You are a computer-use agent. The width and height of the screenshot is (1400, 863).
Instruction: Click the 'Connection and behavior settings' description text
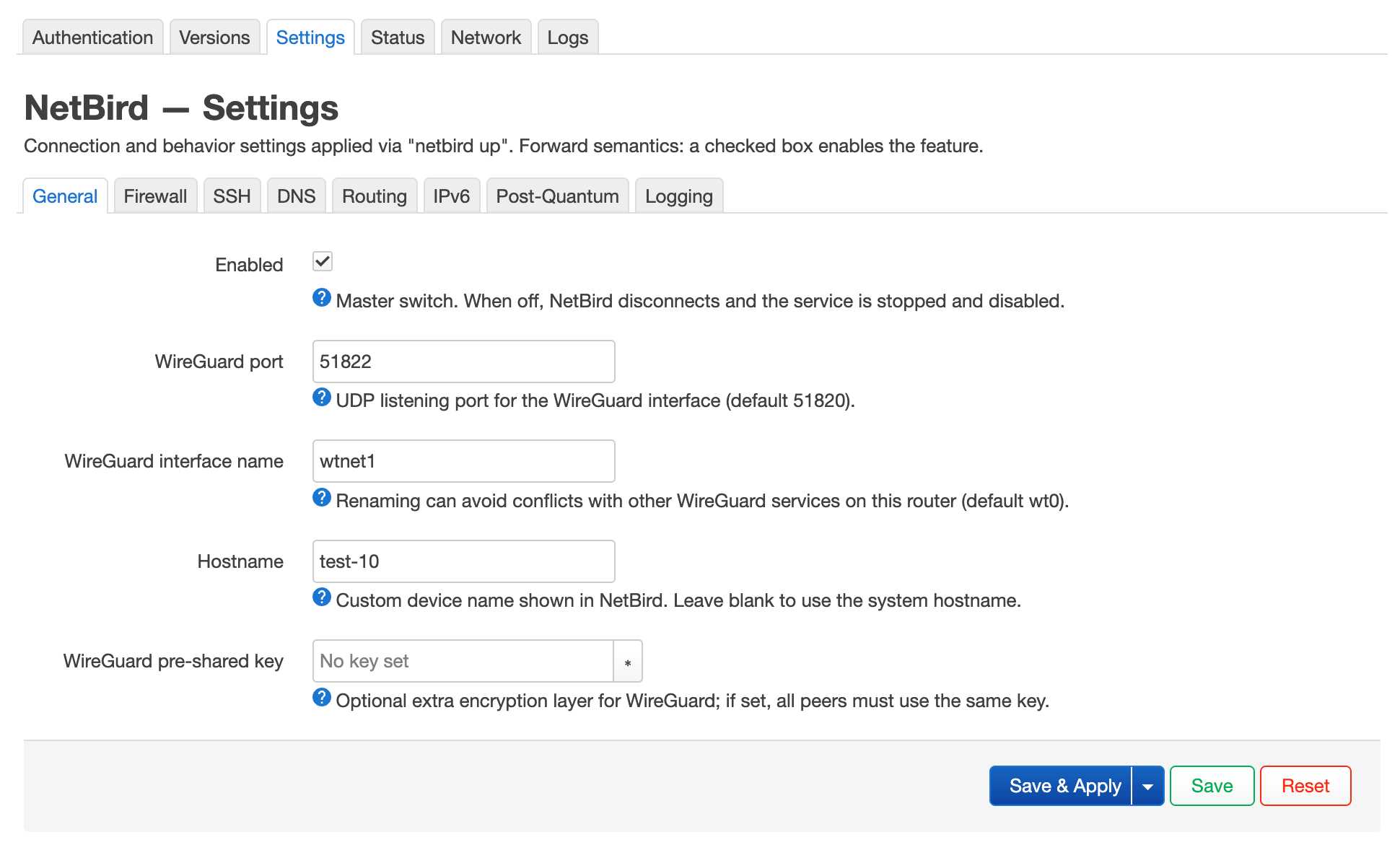(x=504, y=146)
